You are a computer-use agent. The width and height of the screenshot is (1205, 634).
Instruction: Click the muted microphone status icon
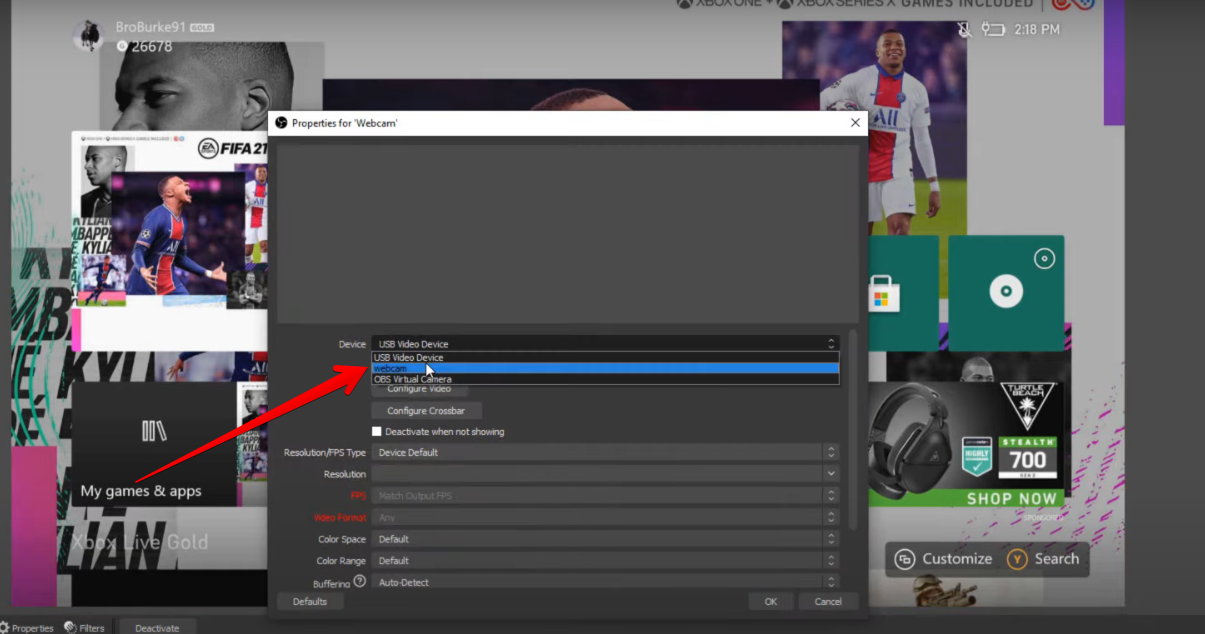[964, 30]
